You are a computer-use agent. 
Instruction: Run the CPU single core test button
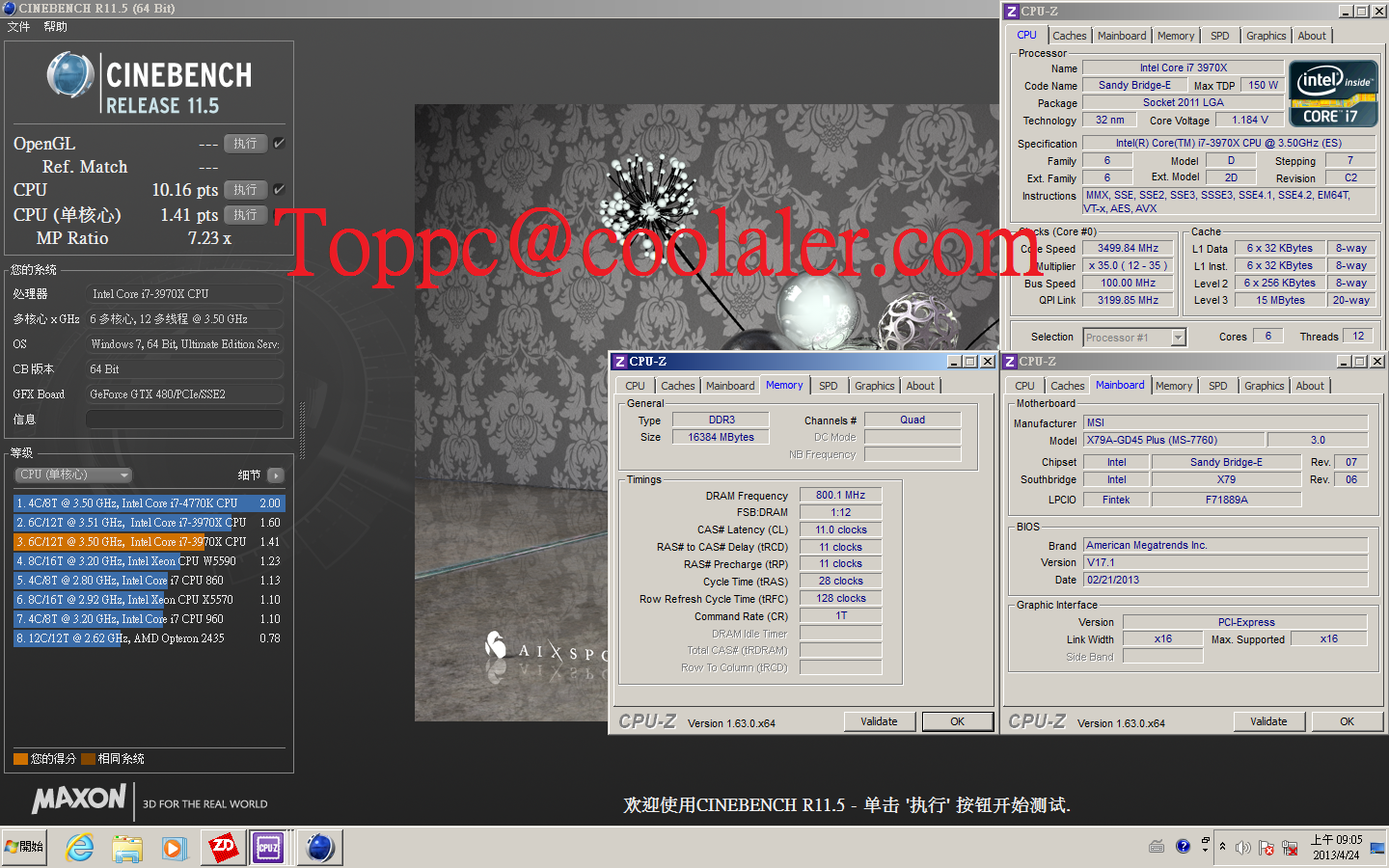click(245, 214)
